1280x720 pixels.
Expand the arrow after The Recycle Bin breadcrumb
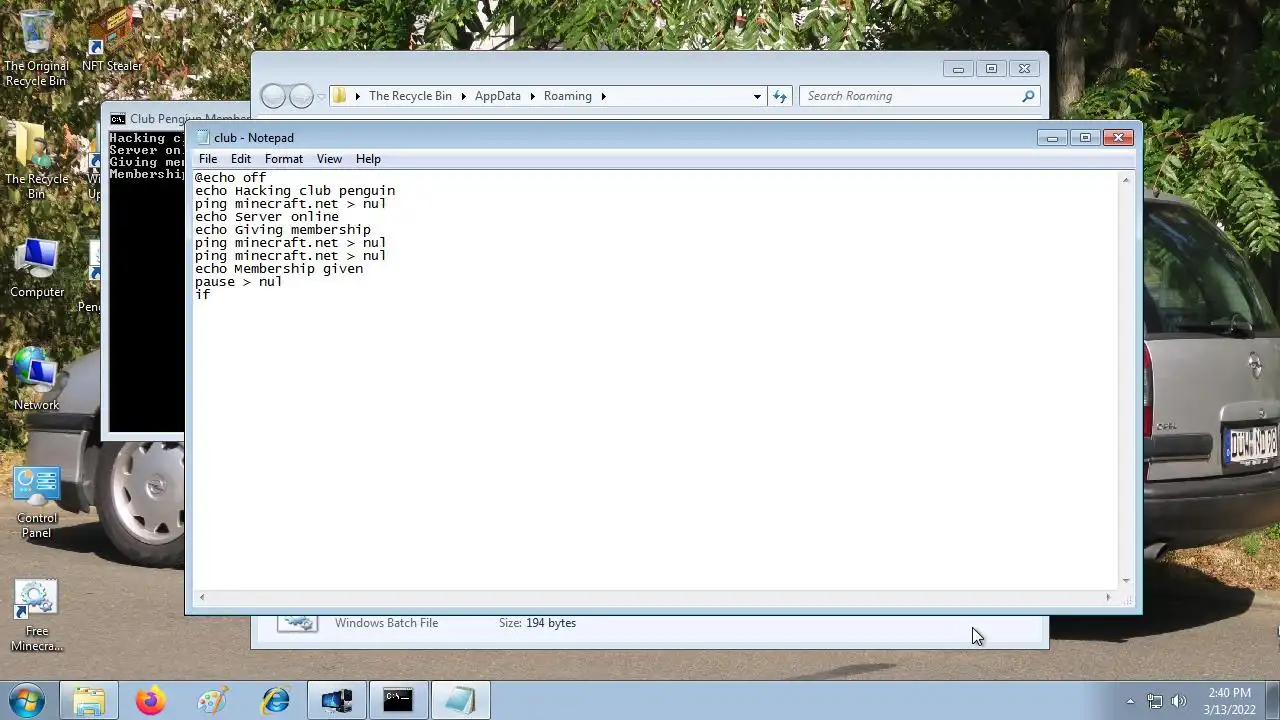(x=463, y=96)
